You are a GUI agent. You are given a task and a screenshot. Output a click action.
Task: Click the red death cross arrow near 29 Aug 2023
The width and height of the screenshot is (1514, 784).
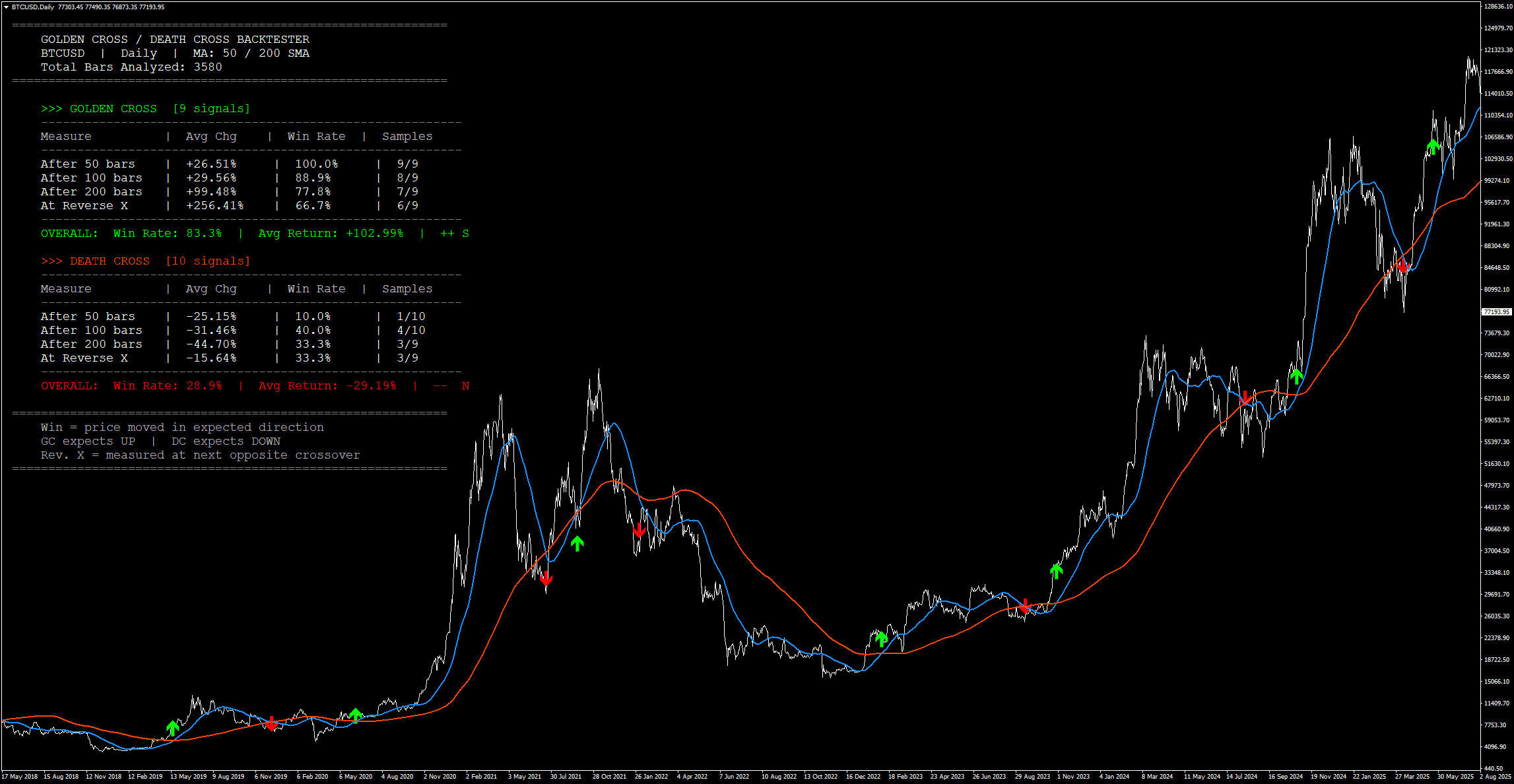[1026, 606]
